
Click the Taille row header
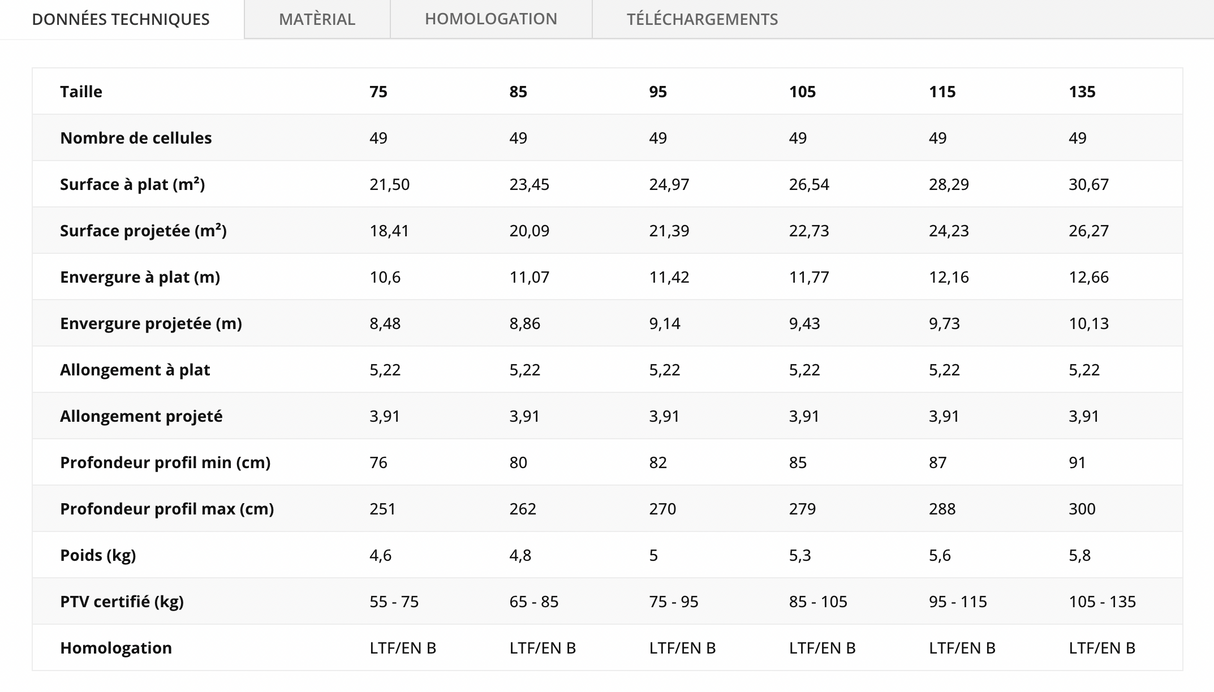pyautogui.click(x=81, y=92)
